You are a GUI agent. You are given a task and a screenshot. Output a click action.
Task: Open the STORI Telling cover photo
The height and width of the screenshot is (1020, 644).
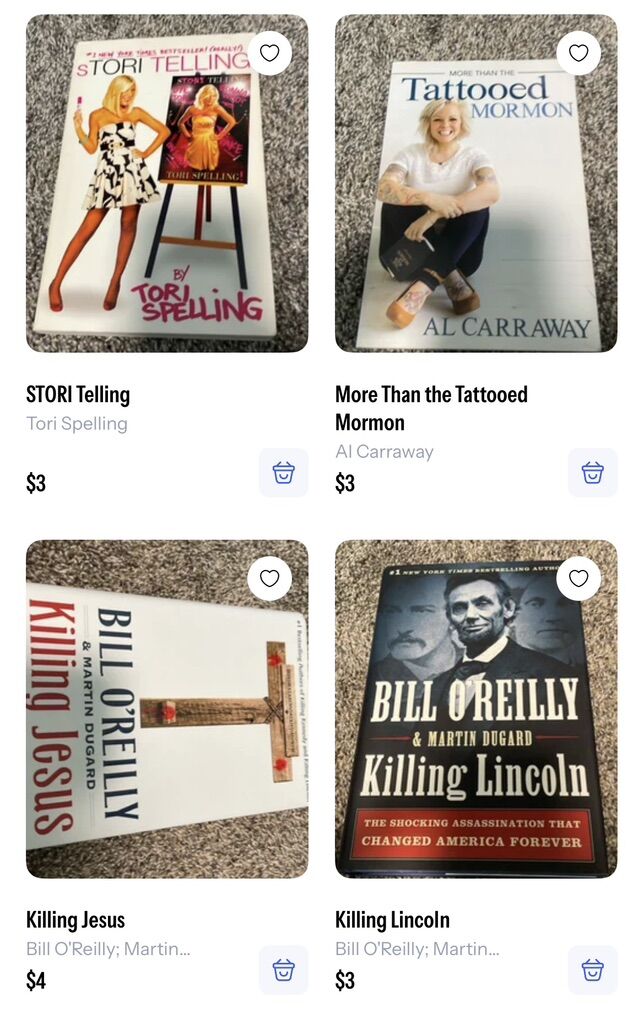(167, 183)
